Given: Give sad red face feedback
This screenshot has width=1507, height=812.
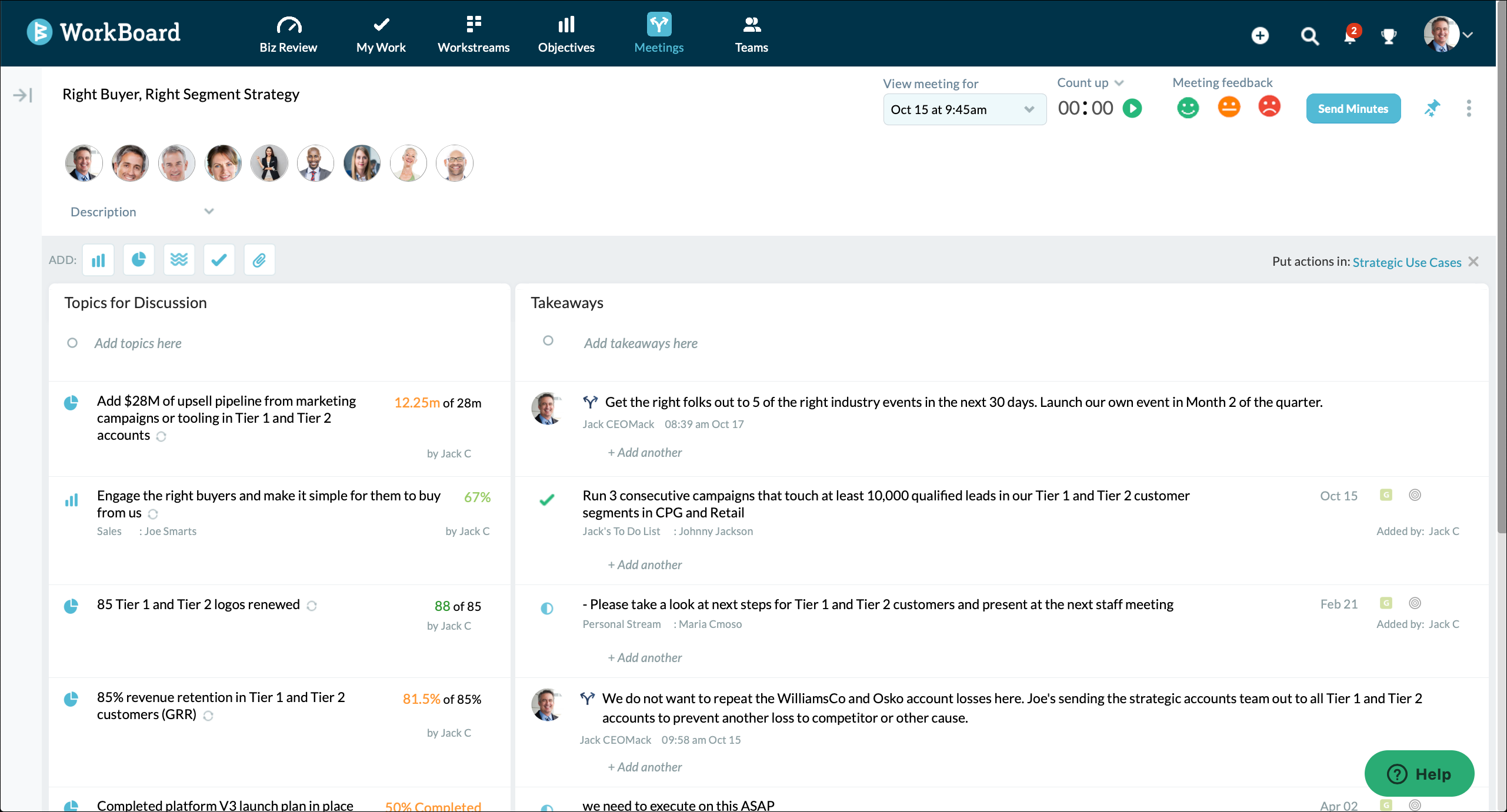Looking at the screenshot, I should pos(1269,106).
